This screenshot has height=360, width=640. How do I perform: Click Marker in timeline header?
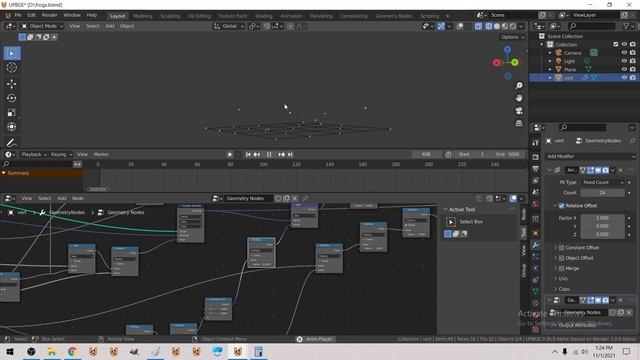101,154
